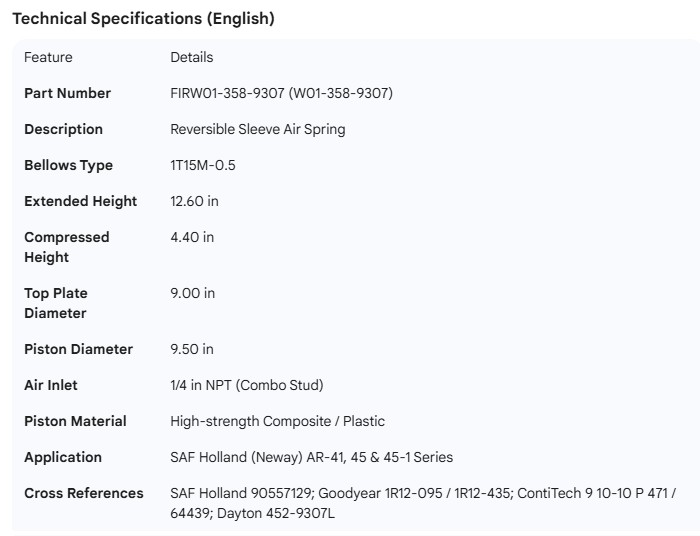Click the Part Number row label
This screenshot has width=700, height=536.
click(x=67, y=93)
